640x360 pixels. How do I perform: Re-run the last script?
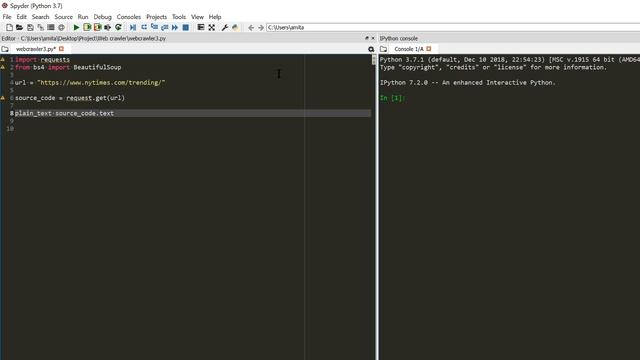pos(118,27)
